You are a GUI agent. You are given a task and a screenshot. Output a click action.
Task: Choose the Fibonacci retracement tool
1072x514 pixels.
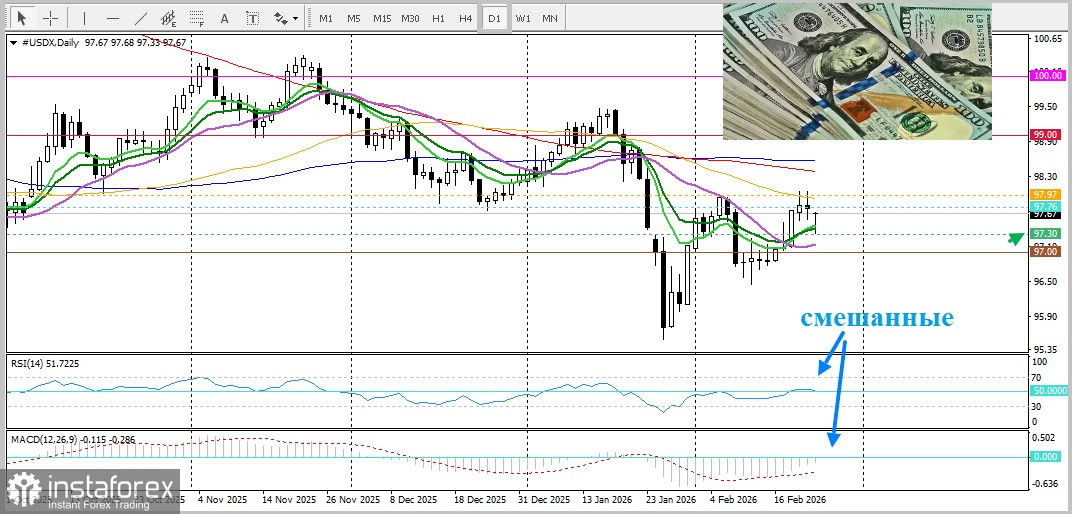[x=197, y=18]
